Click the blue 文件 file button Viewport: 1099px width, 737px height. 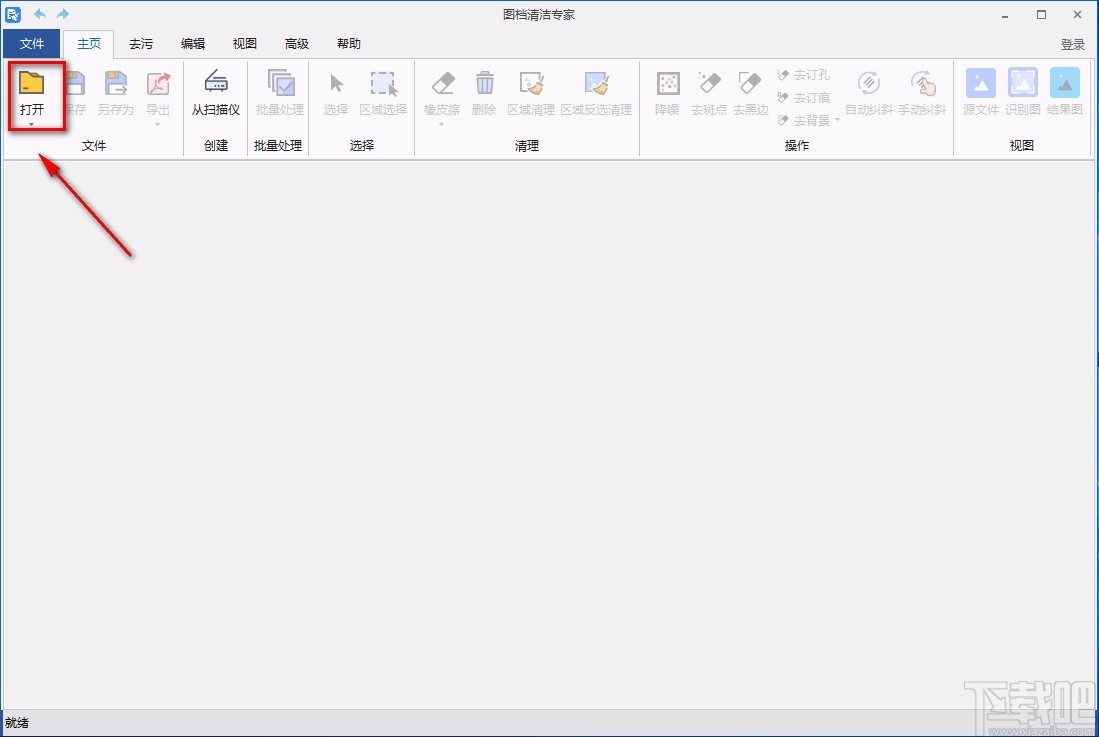coord(32,43)
